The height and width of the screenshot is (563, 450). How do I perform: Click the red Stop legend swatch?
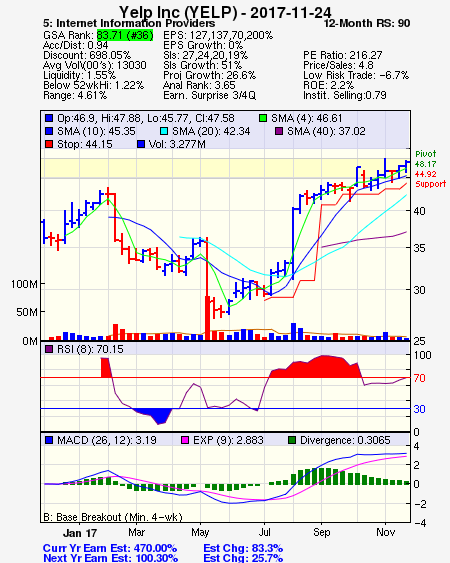point(49,144)
